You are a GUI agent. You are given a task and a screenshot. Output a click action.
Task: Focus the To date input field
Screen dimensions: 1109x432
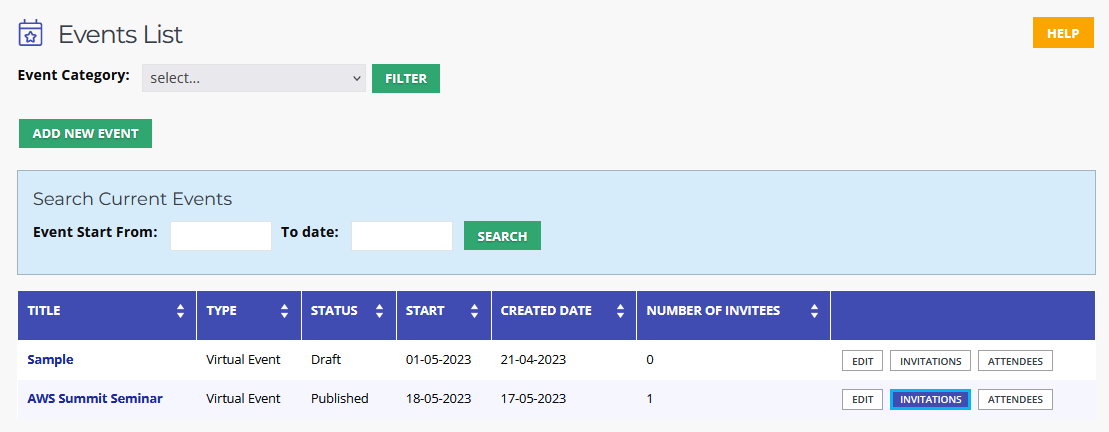(x=402, y=235)
